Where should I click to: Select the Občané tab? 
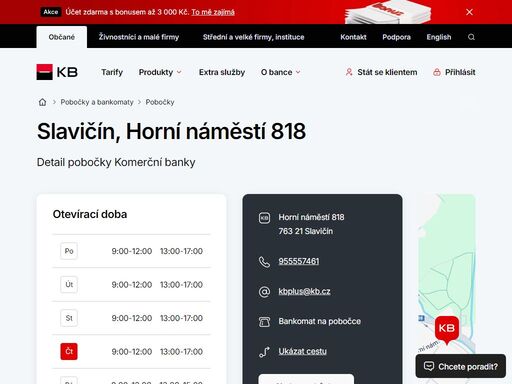pyautogui.click(x=62, y=37)
